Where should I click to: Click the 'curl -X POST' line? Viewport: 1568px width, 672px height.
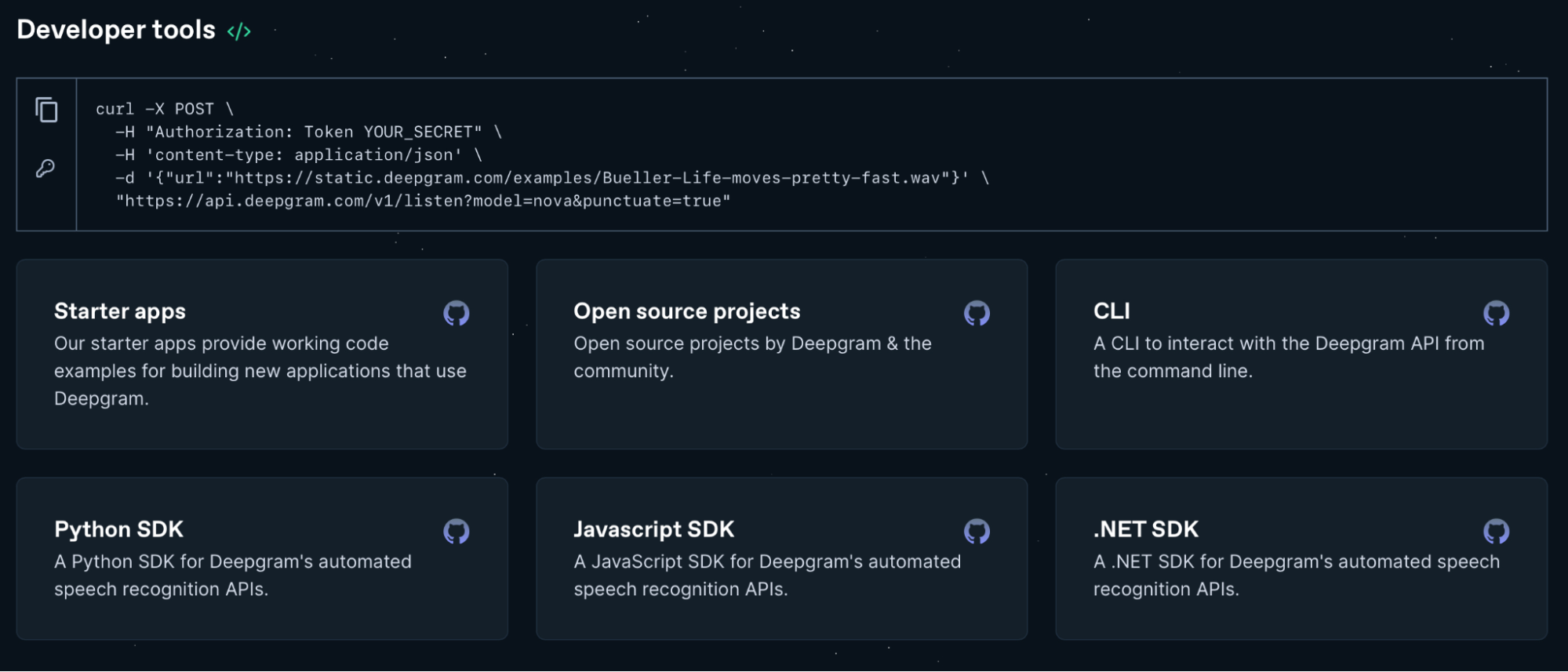165,109
